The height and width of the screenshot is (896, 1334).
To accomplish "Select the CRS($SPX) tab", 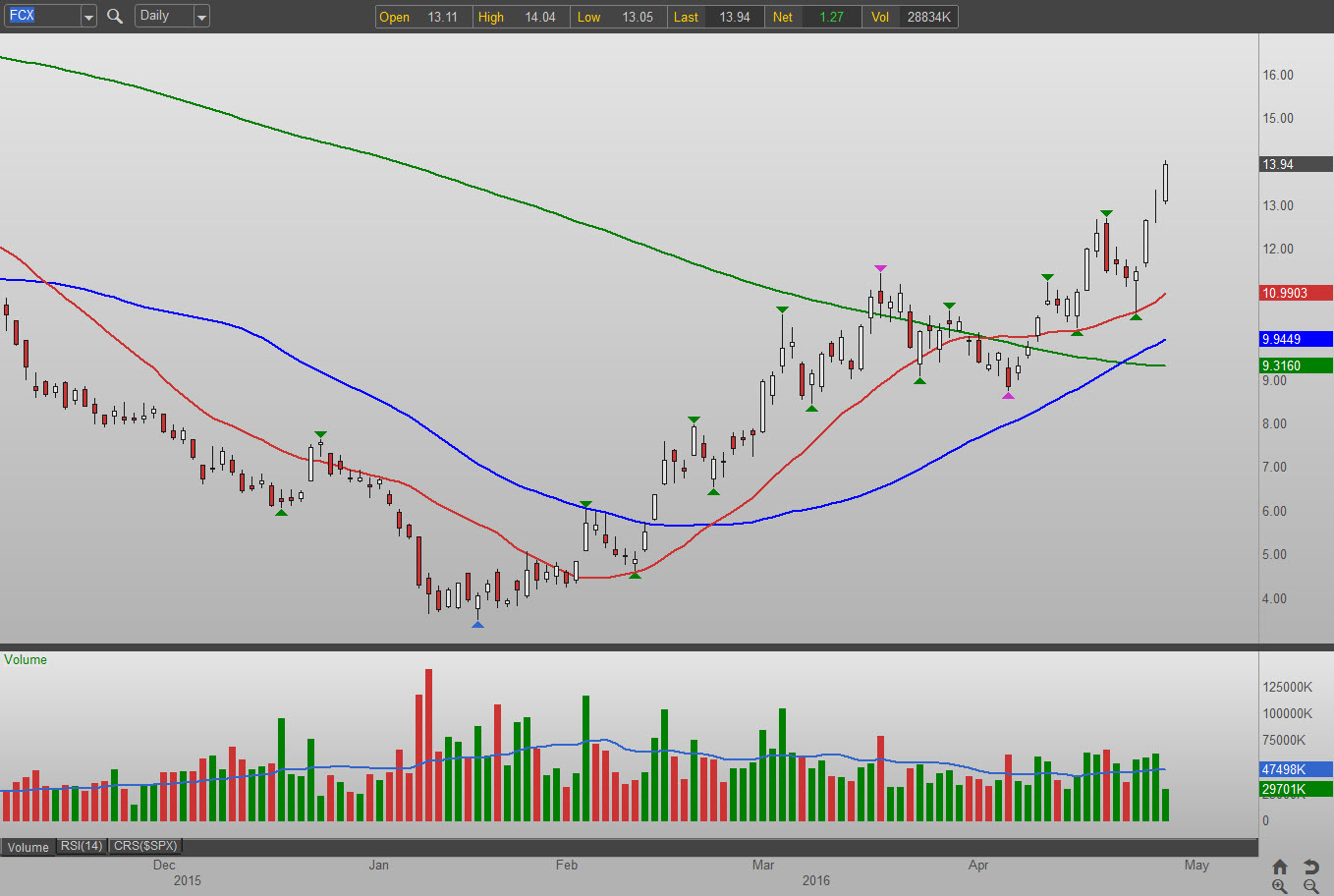I will (x=145, y=846).
